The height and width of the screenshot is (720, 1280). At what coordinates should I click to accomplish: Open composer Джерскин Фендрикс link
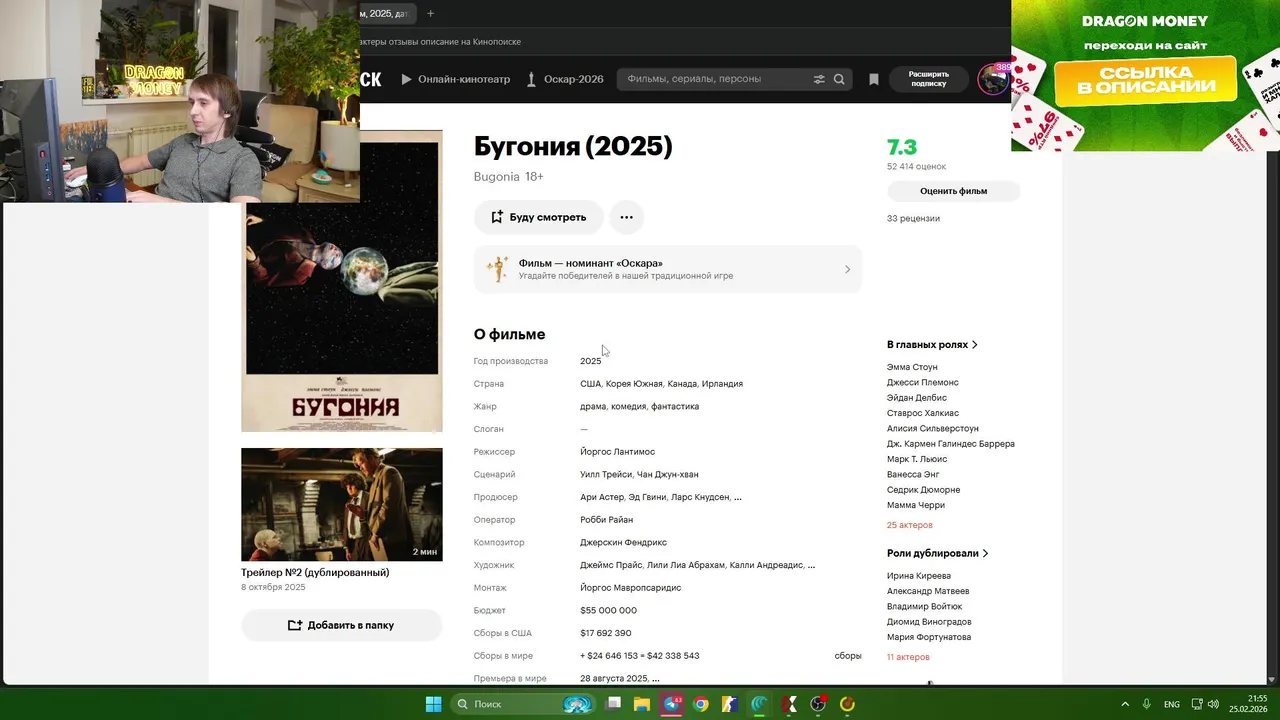coord(623,542)
